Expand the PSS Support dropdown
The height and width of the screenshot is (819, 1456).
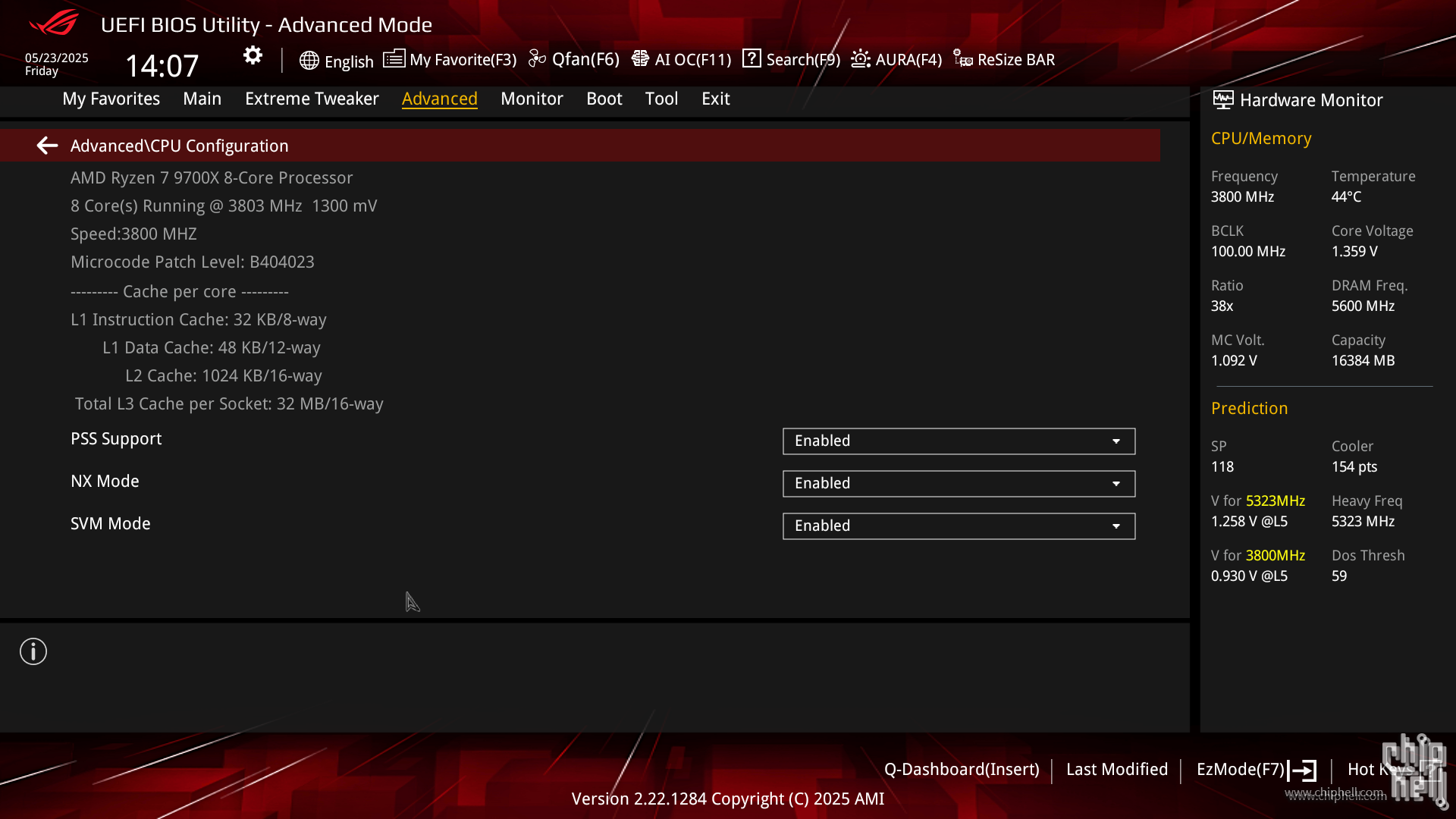tap(959, 441)
